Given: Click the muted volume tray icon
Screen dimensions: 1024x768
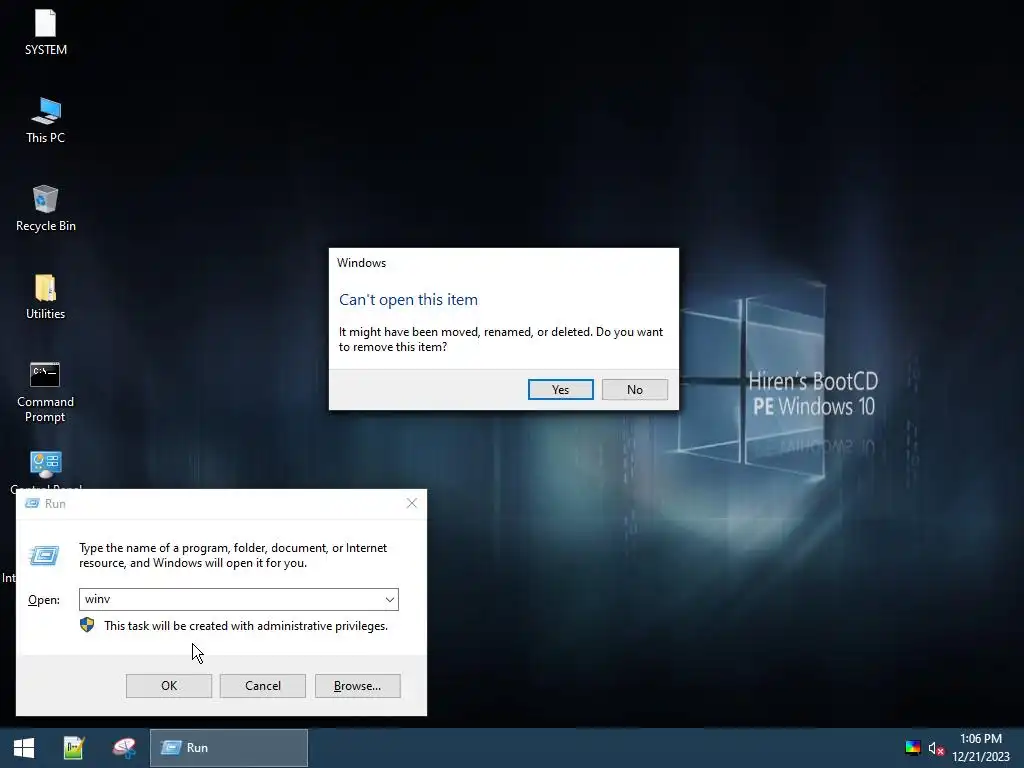Looking at the screenshot, I should pyautogui.click(x=936, y=748).
